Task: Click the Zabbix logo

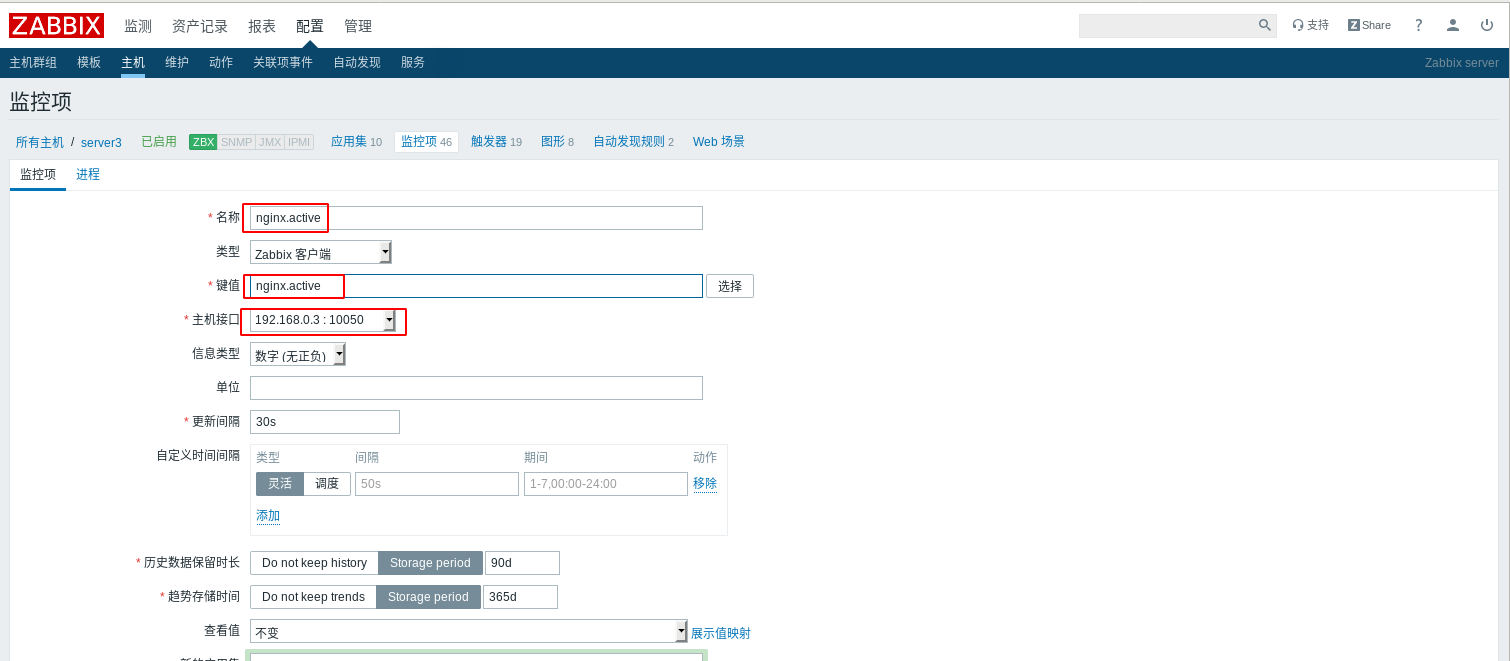Action: 57,26
